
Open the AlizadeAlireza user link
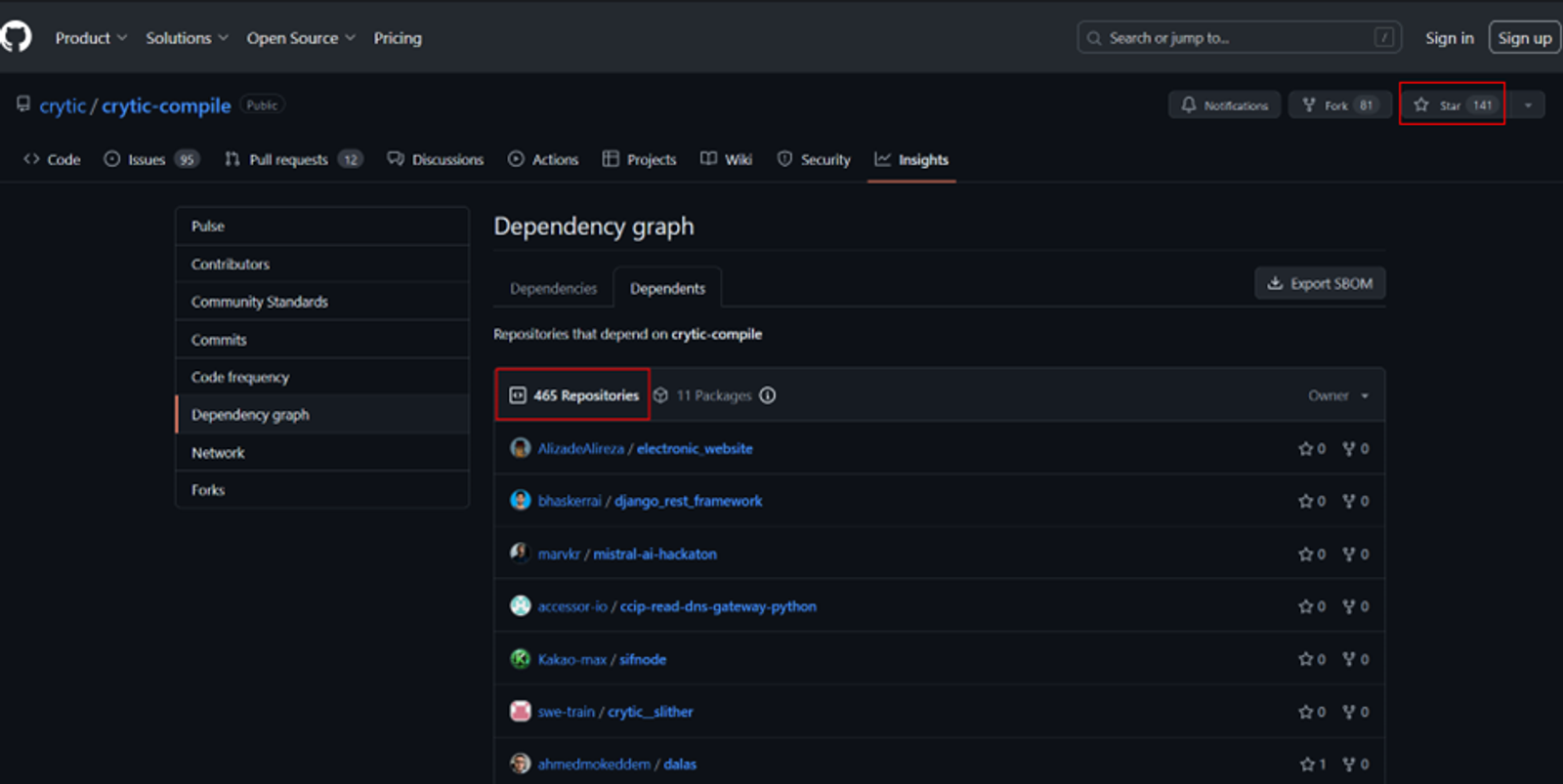click(580, 448)
